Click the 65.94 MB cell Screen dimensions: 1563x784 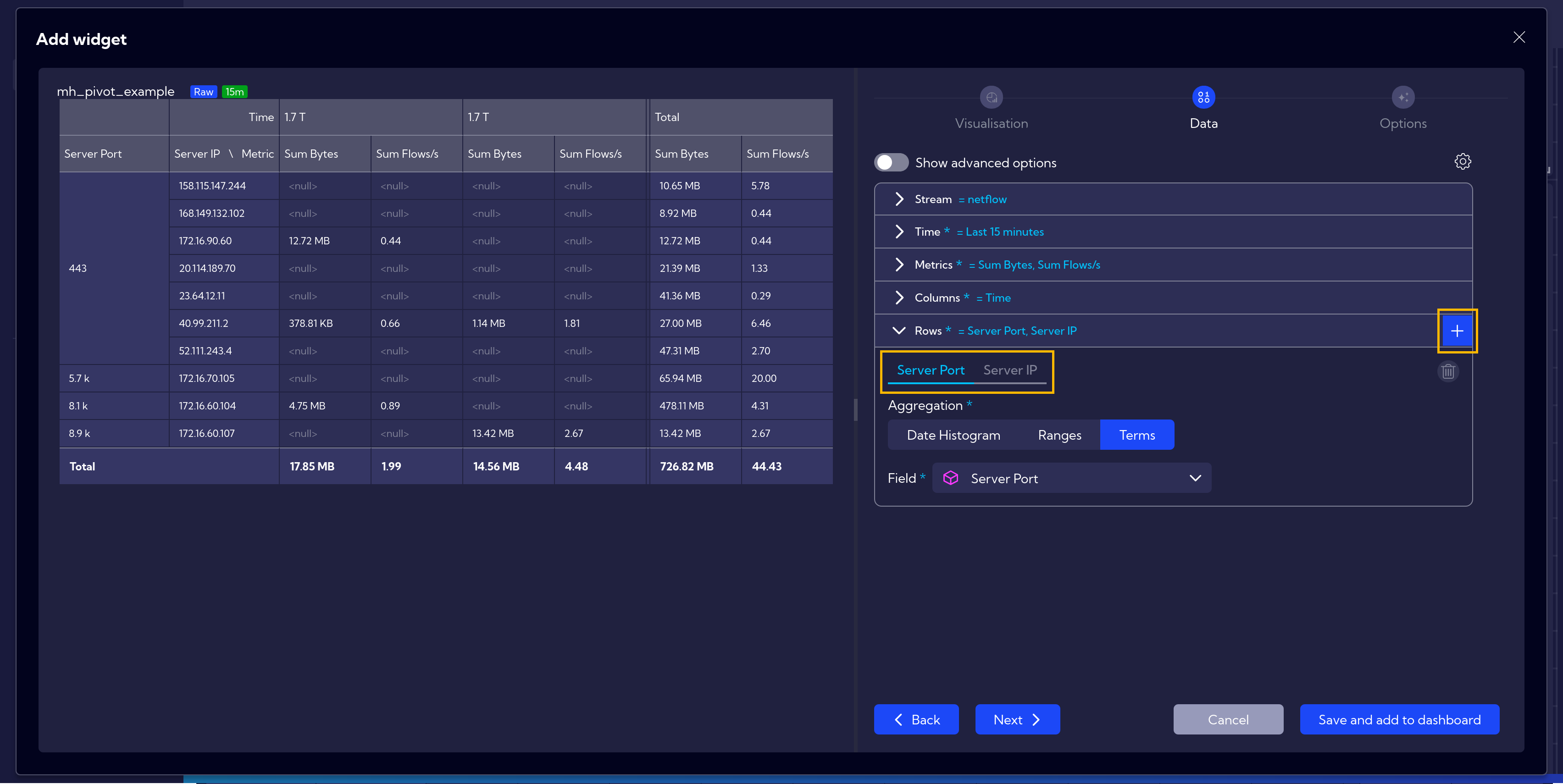click(695, 378)
